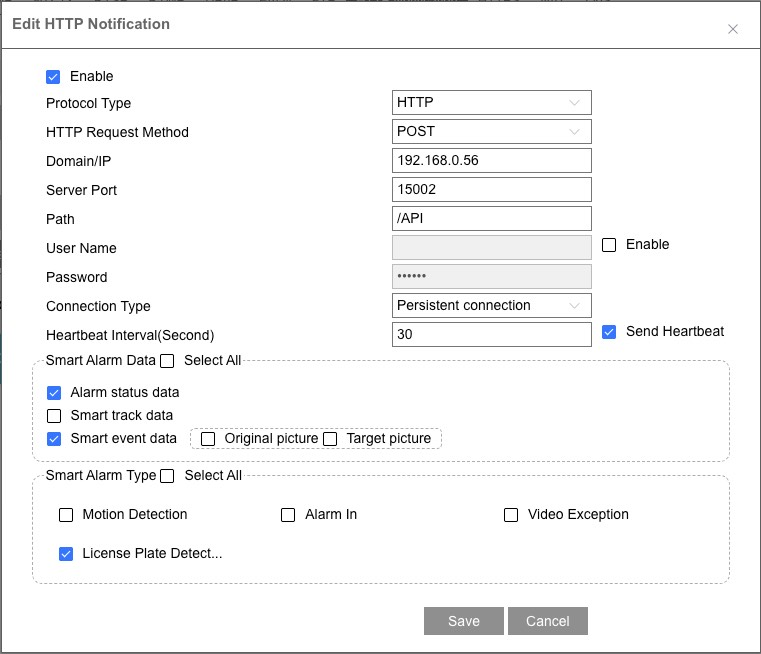Click the Cancel button
The height and width of the screenshot is (654, 761).
[547, 621]
